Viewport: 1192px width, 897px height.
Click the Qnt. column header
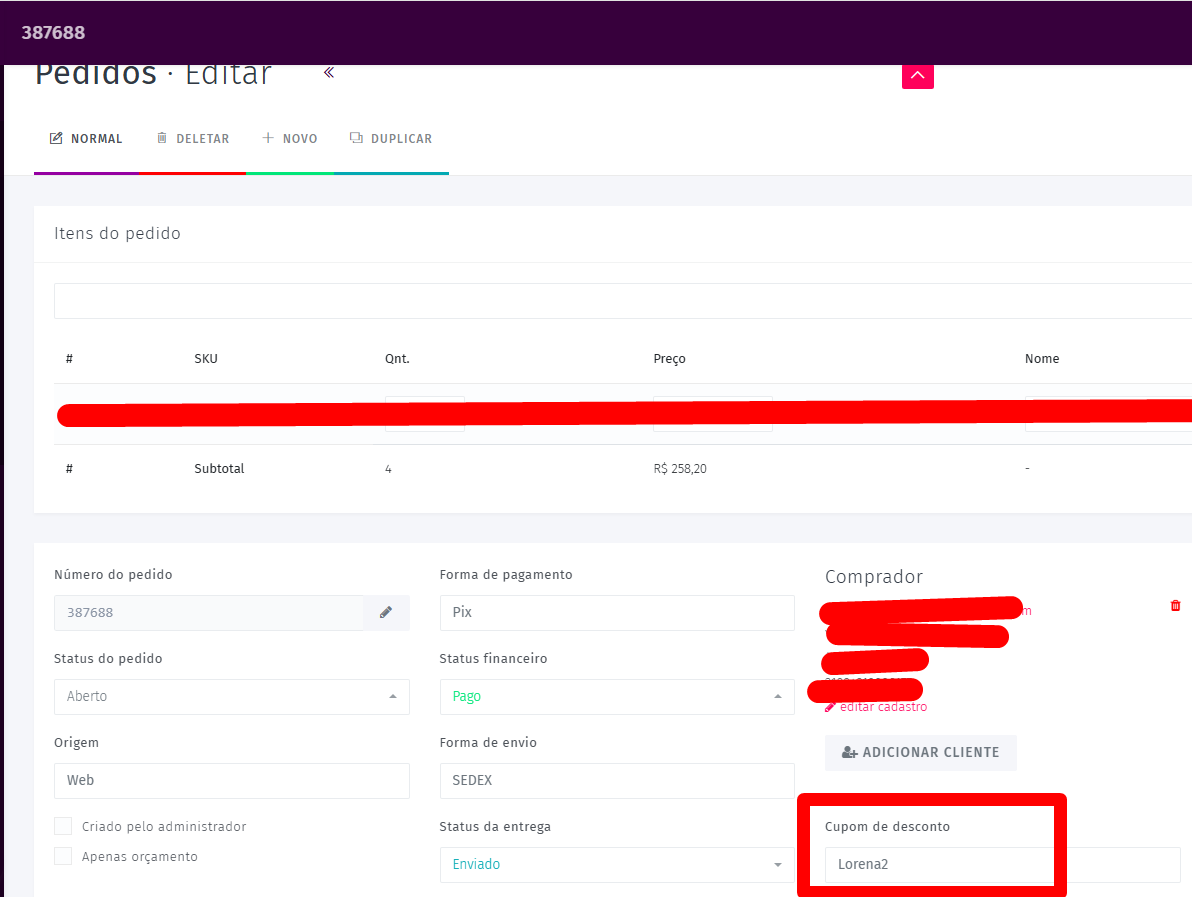(x=397, y=359)
